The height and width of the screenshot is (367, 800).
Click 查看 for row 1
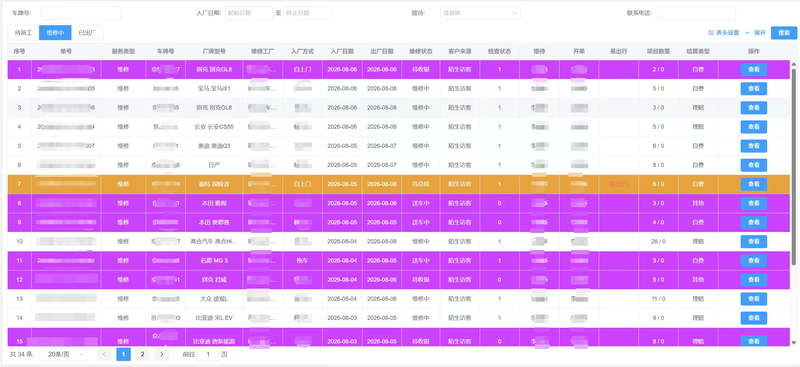click(754, 69)
